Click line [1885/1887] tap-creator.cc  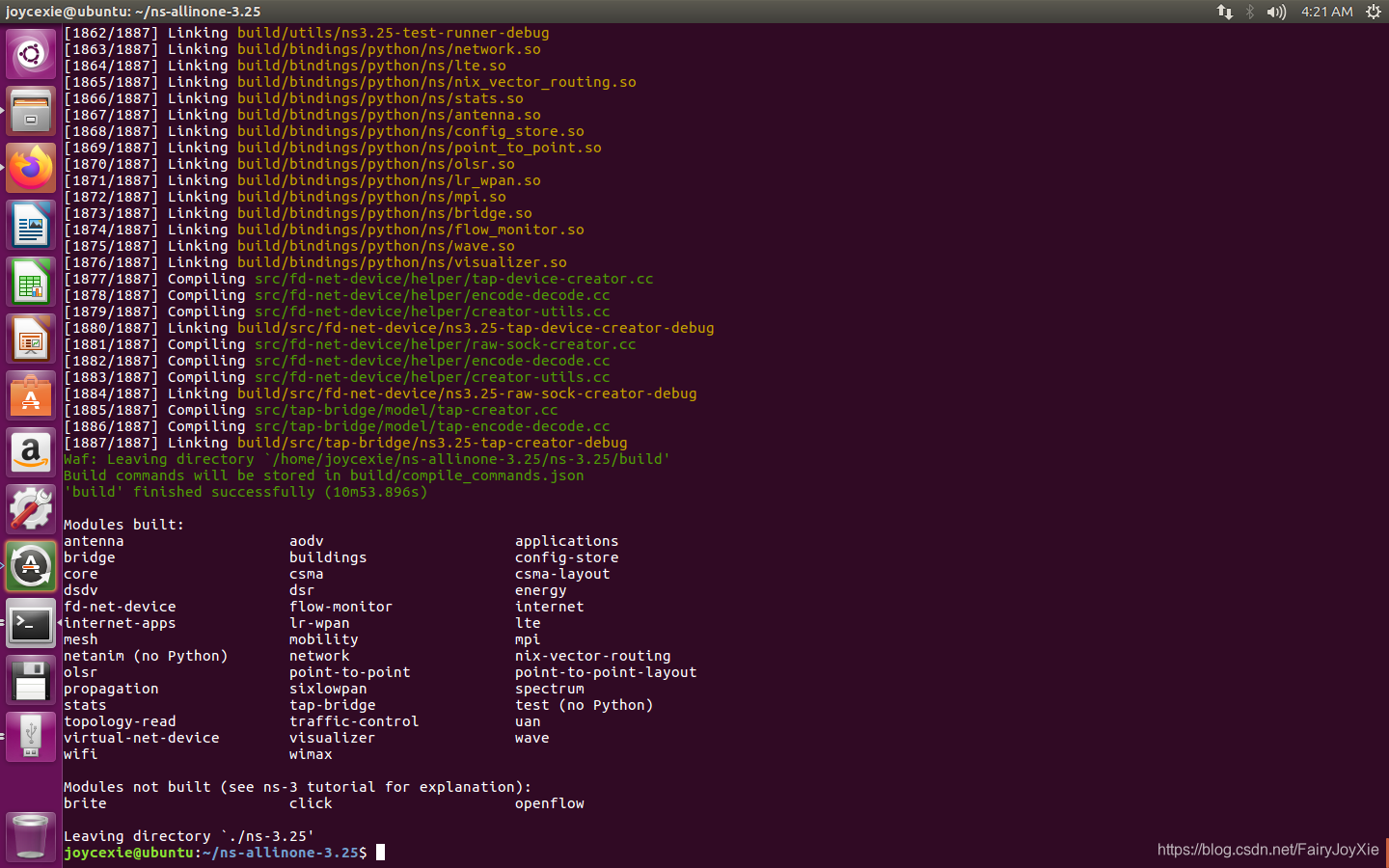[311, 410]
